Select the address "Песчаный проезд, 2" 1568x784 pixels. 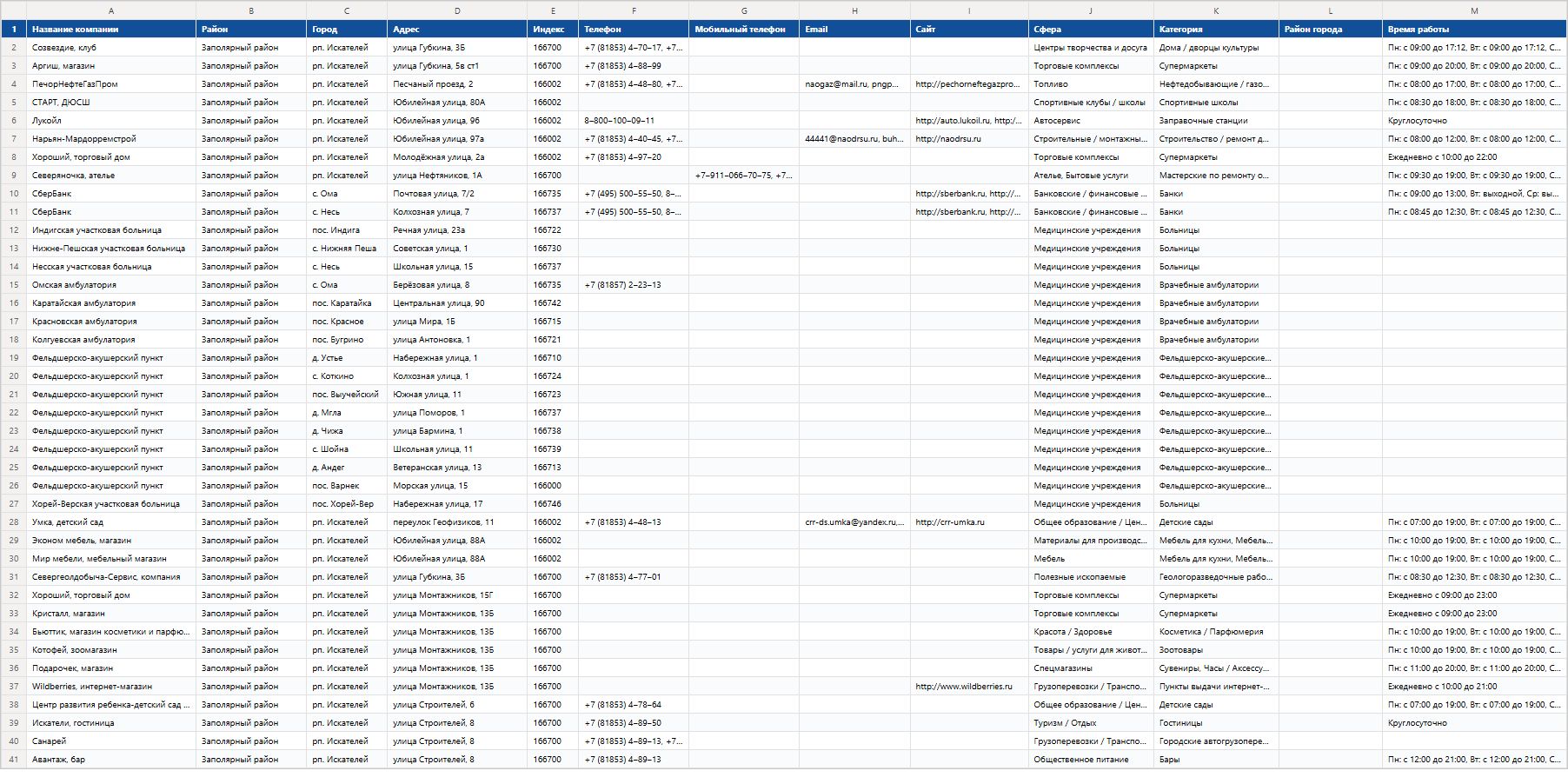(457, 84)
